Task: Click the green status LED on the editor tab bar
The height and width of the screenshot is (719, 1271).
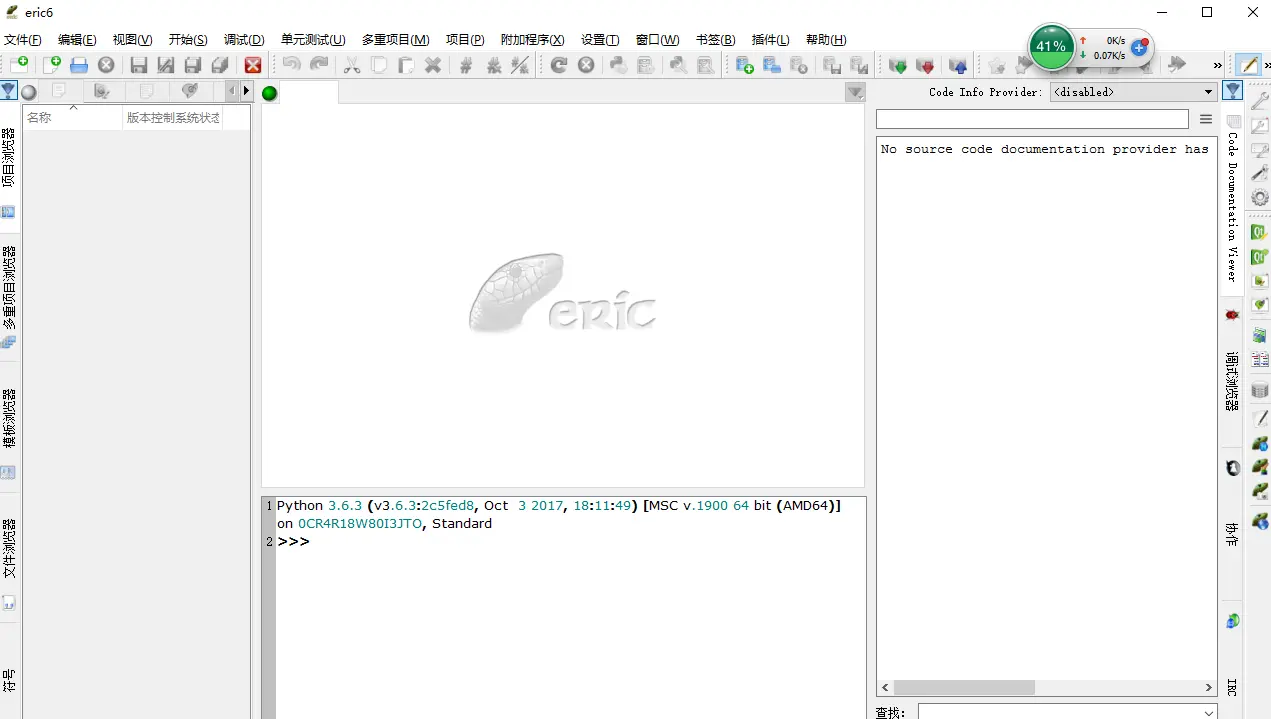Action: click(x=269, y=93)
